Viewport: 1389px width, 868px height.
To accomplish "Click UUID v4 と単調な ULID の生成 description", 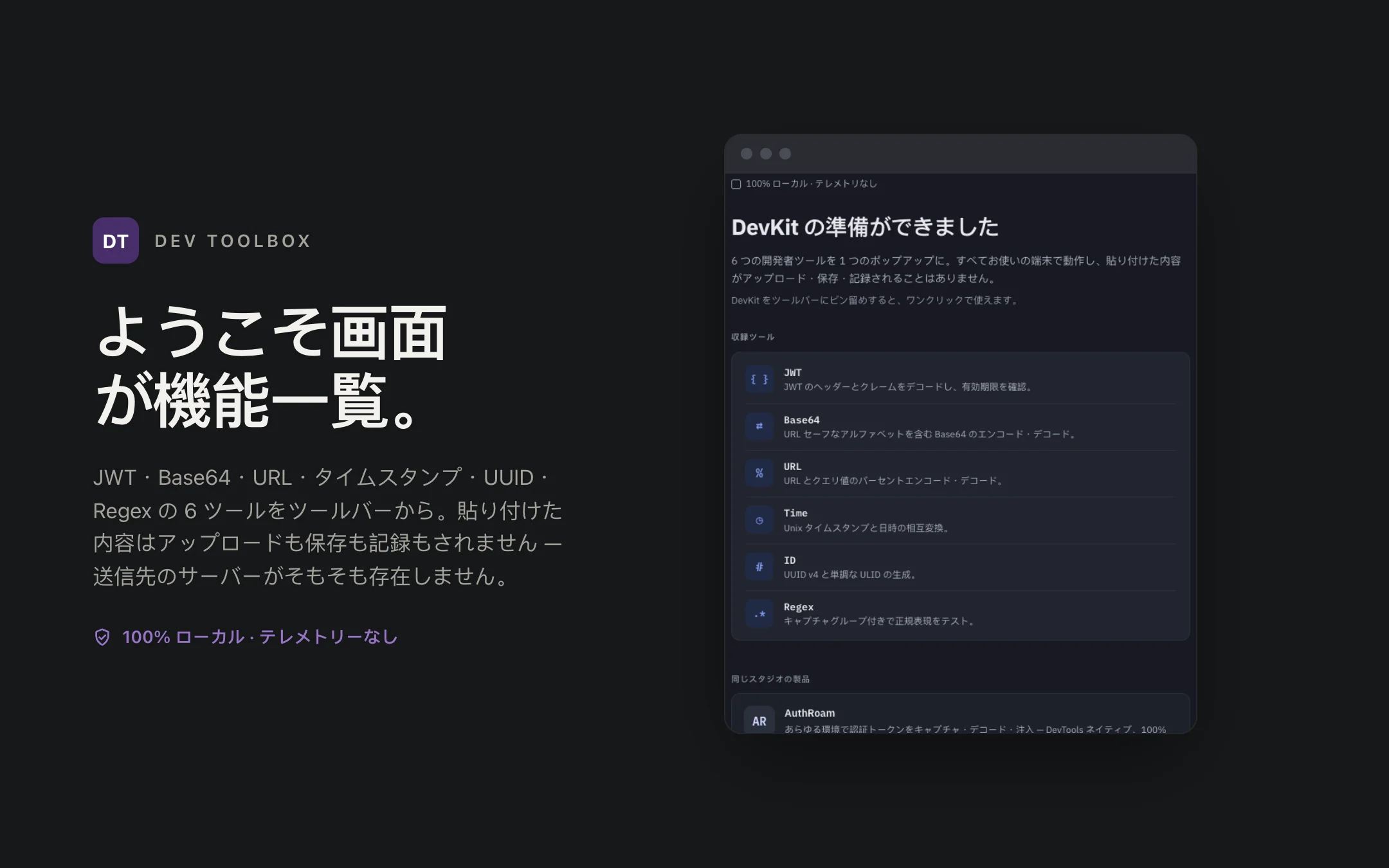I will [849, 575].
